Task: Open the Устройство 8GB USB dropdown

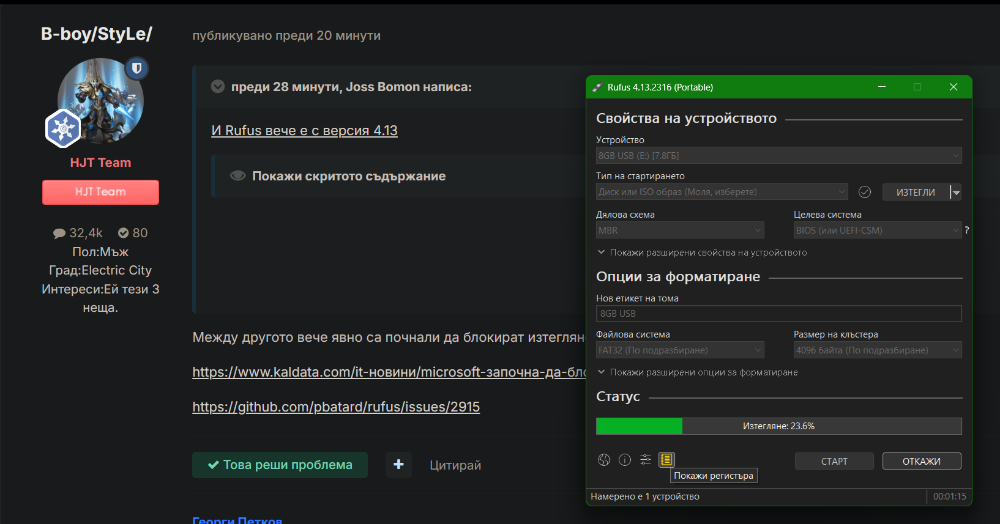Action: click(x=779, y=156)
